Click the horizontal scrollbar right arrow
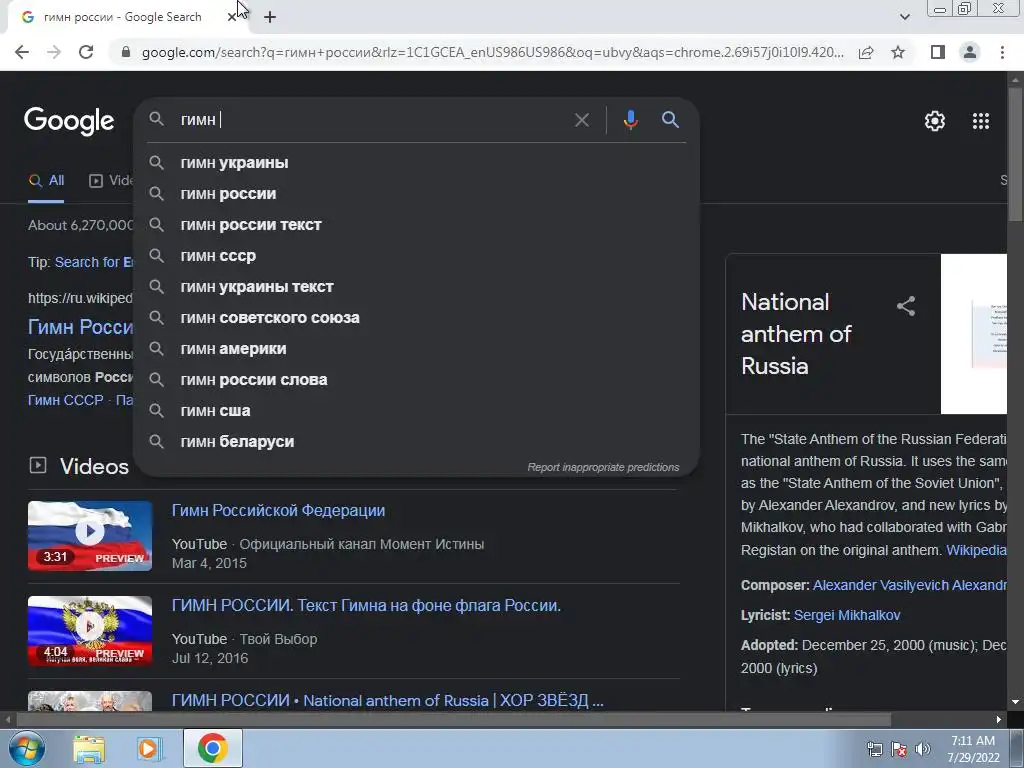 coord(999,720)
